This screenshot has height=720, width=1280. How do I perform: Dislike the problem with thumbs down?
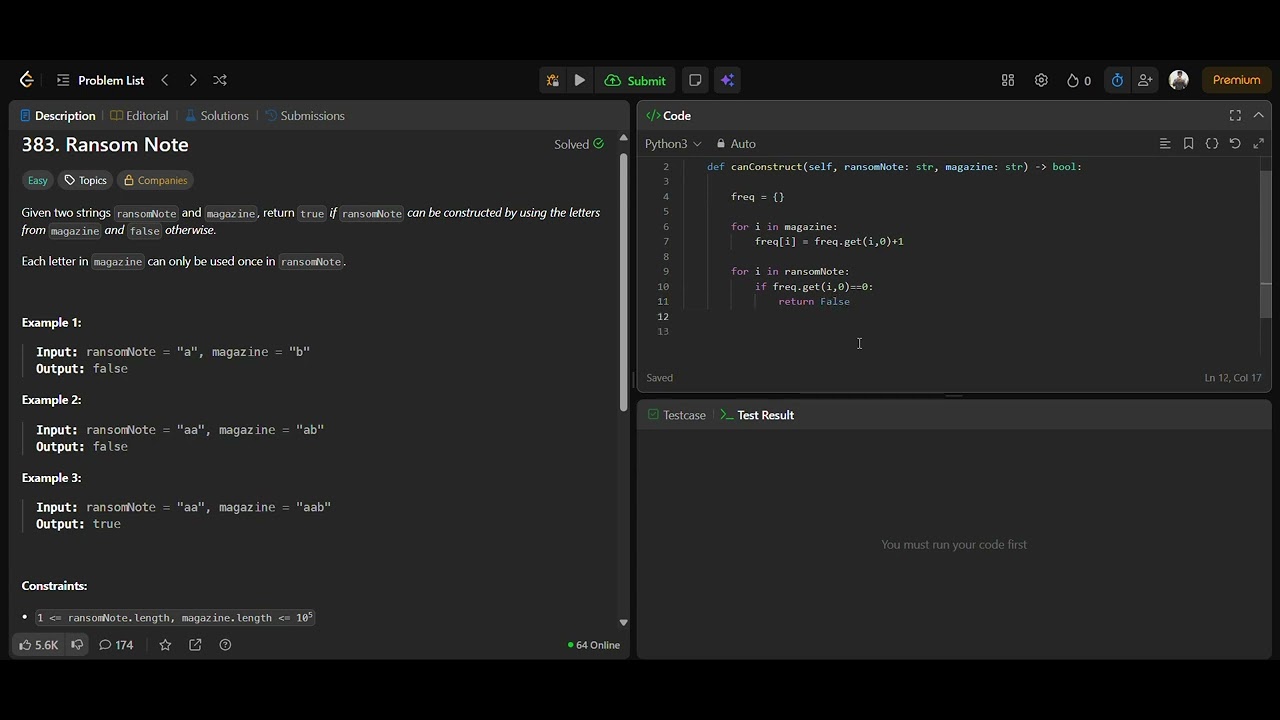(x=77, y=645)
